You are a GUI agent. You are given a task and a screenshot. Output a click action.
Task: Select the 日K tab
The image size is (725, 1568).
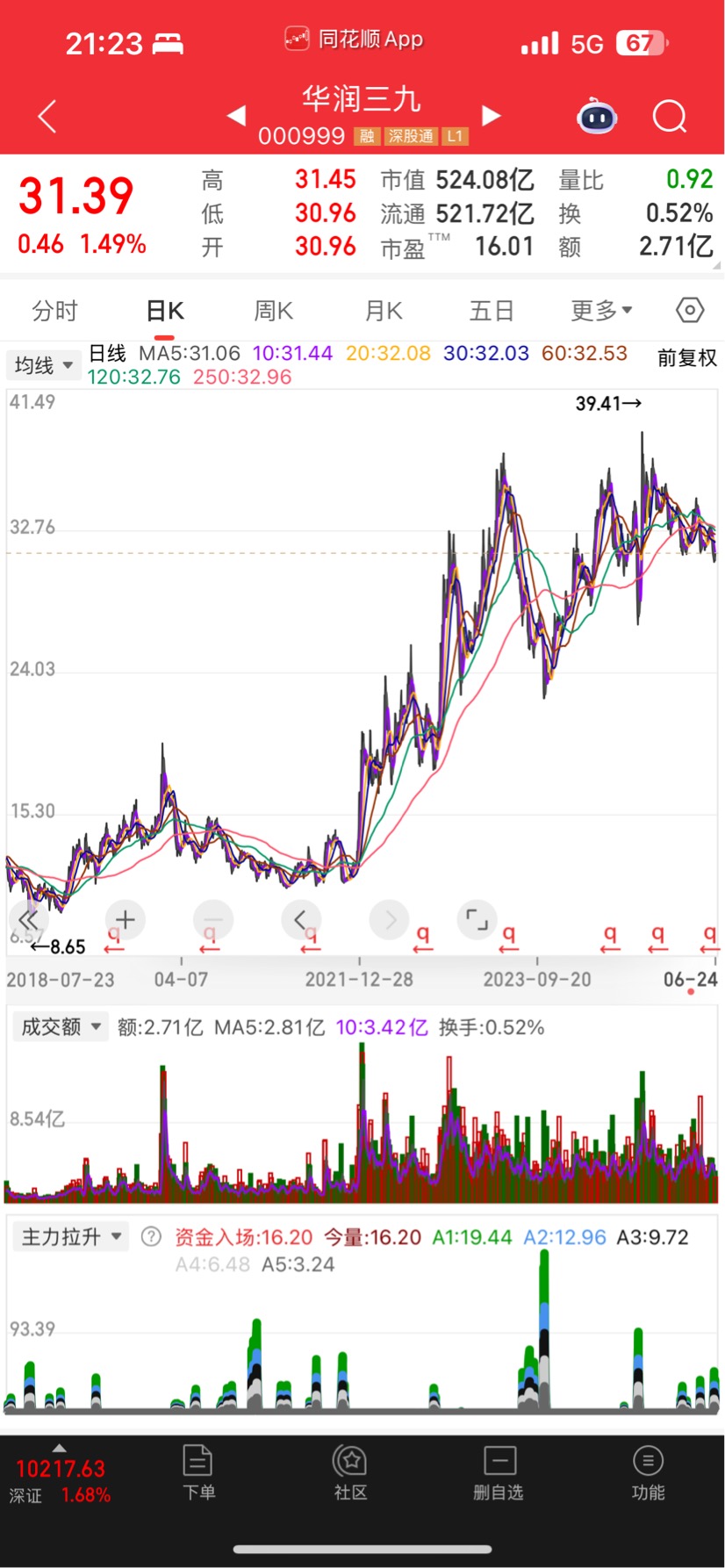point(164,310)
